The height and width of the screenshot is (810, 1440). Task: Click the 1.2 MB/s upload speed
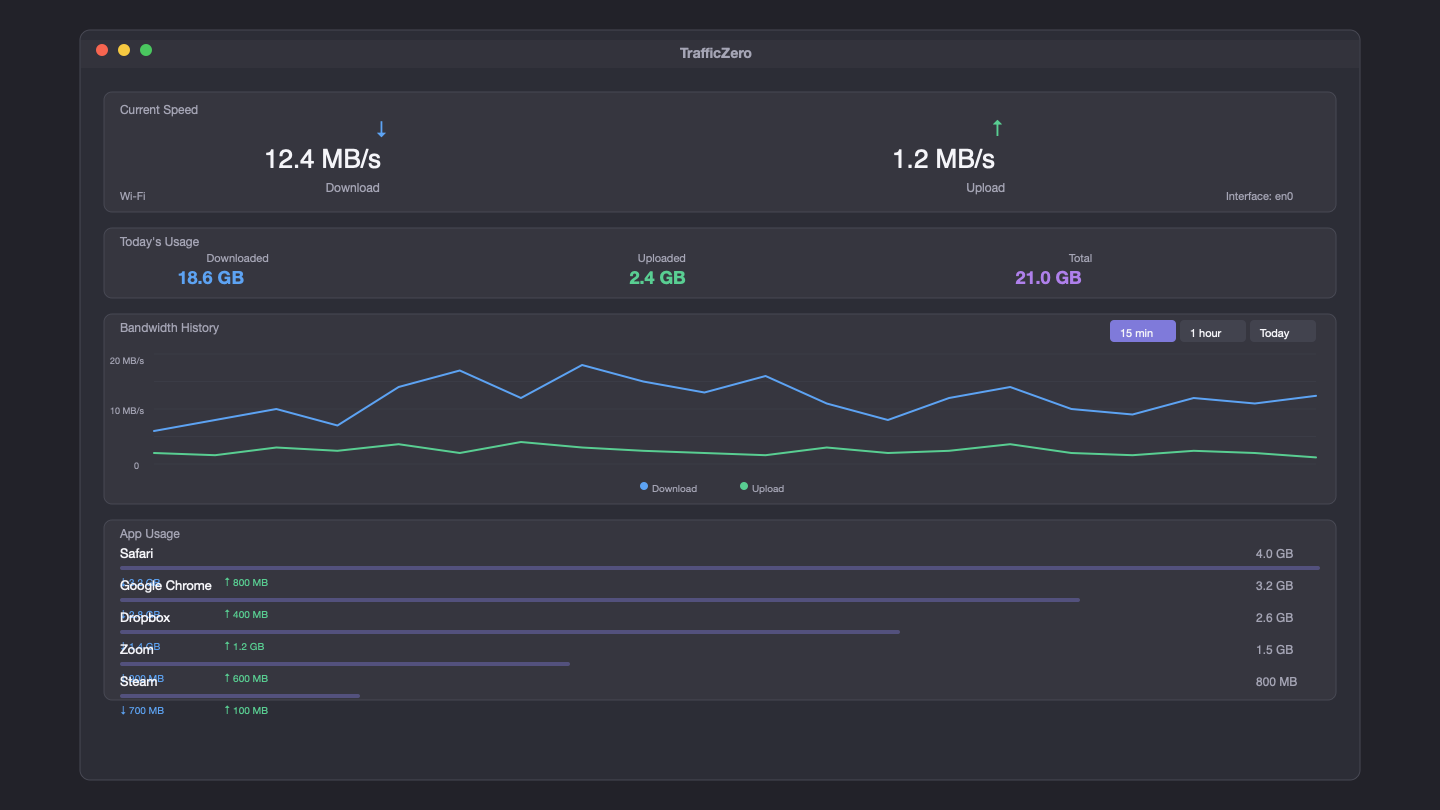(944, 159)
